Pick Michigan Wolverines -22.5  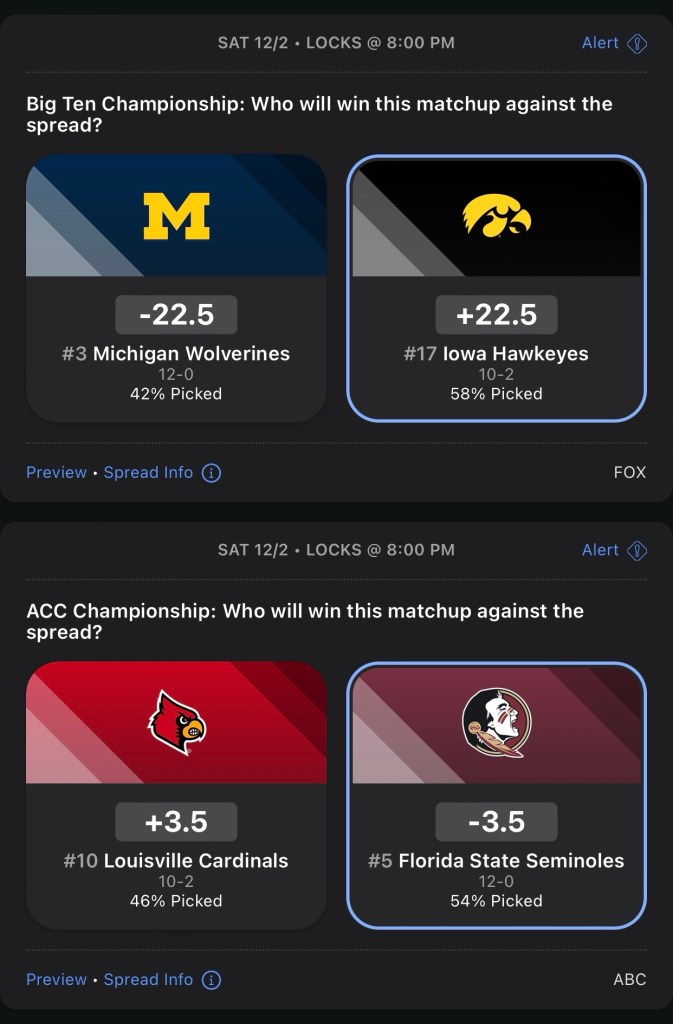[x=177, y=315]
